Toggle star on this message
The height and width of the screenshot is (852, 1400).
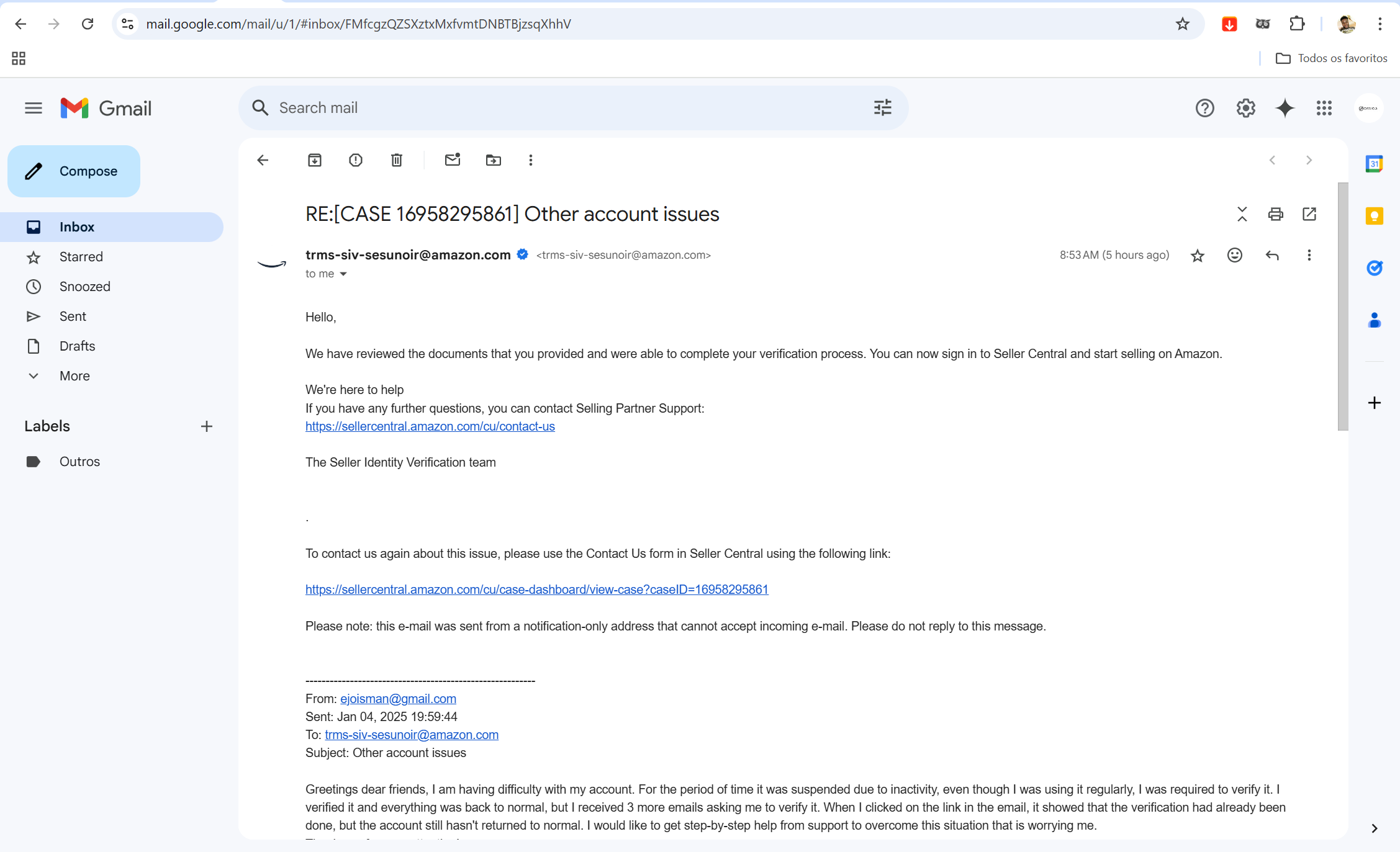(1198, 255)
